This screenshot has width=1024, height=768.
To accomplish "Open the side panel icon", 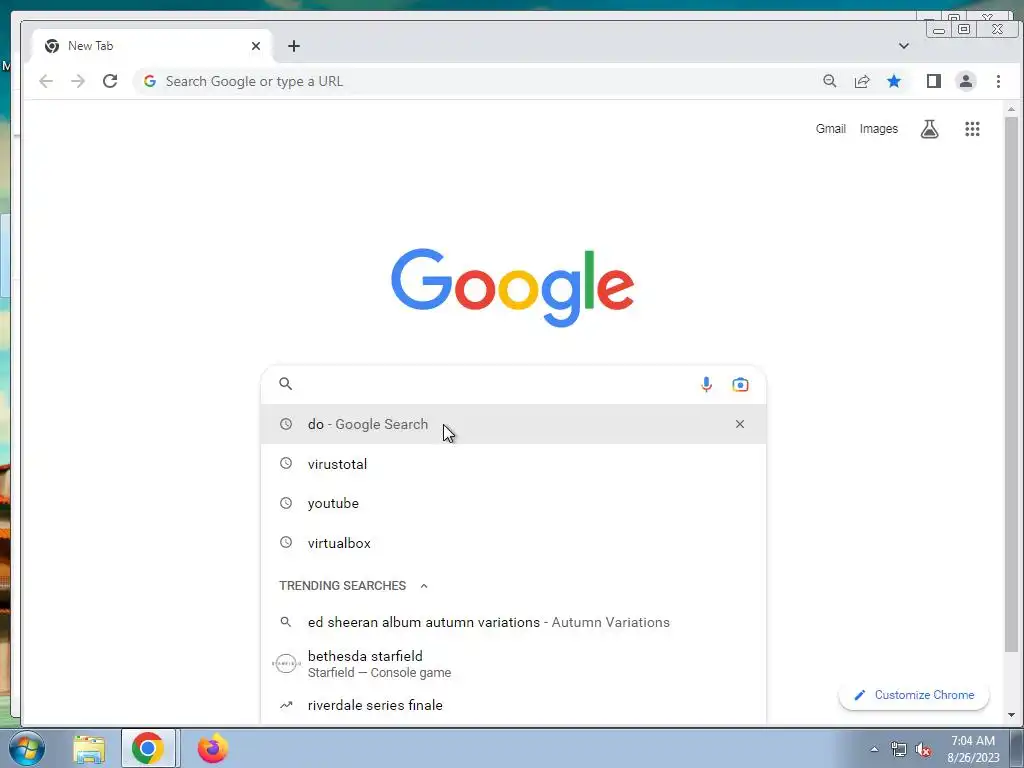I will point(933,81).
